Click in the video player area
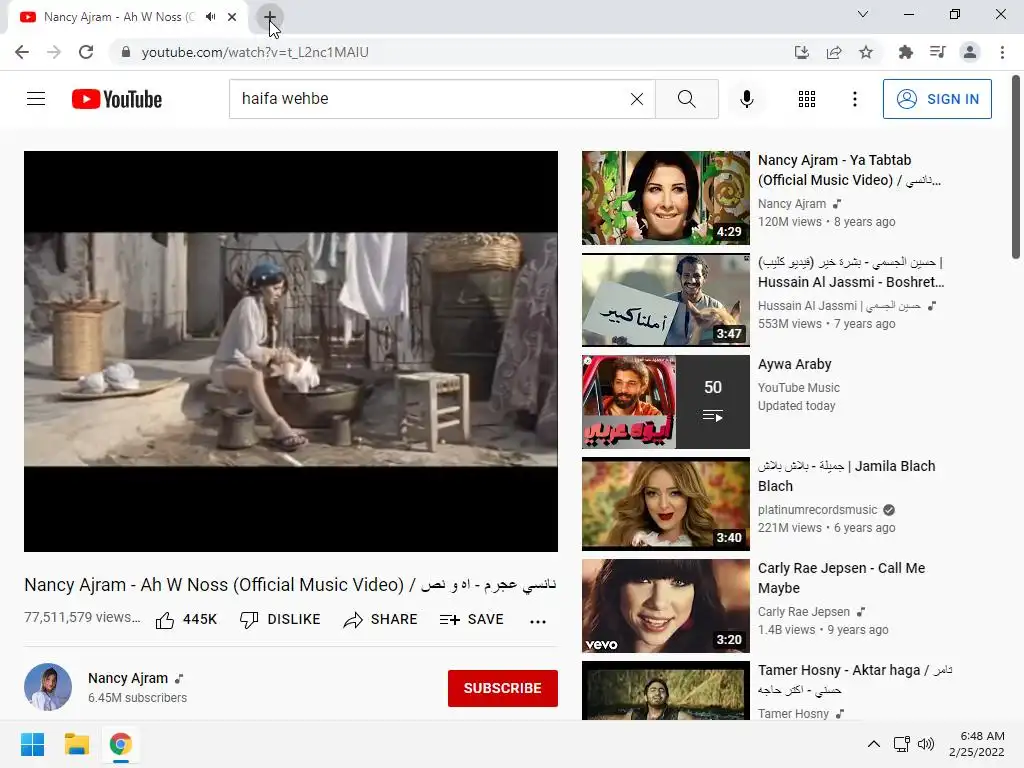 pyautogui.click(x=291, y=351)
